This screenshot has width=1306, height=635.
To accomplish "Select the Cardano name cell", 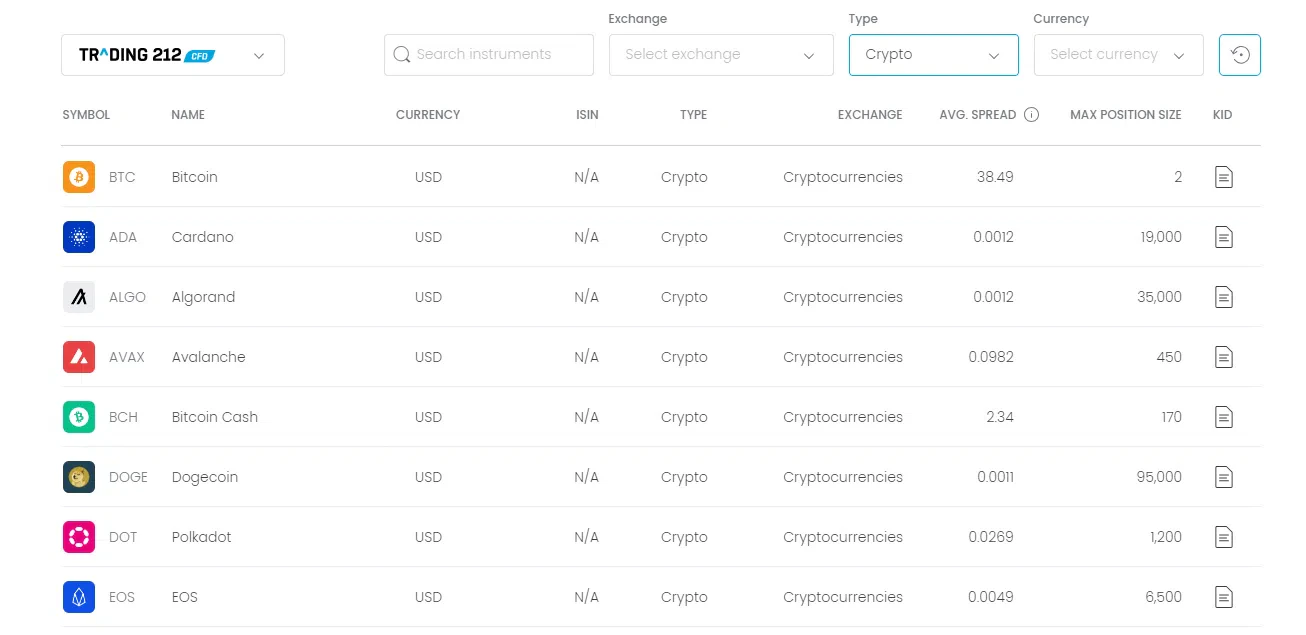I will (x=202, y=237).
